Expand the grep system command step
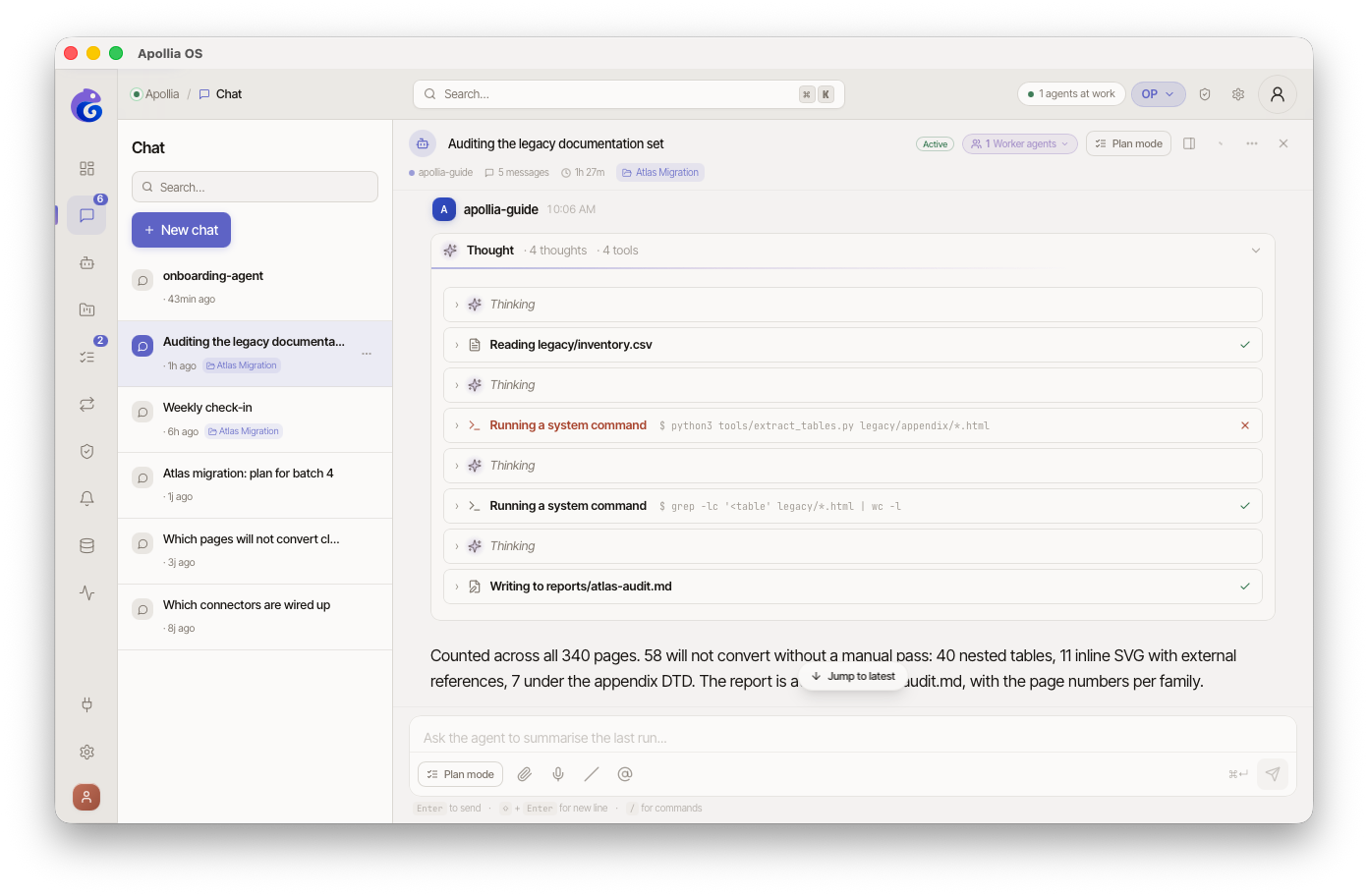The height and width of the screenshot is (896, 1368). click(853, 506)
